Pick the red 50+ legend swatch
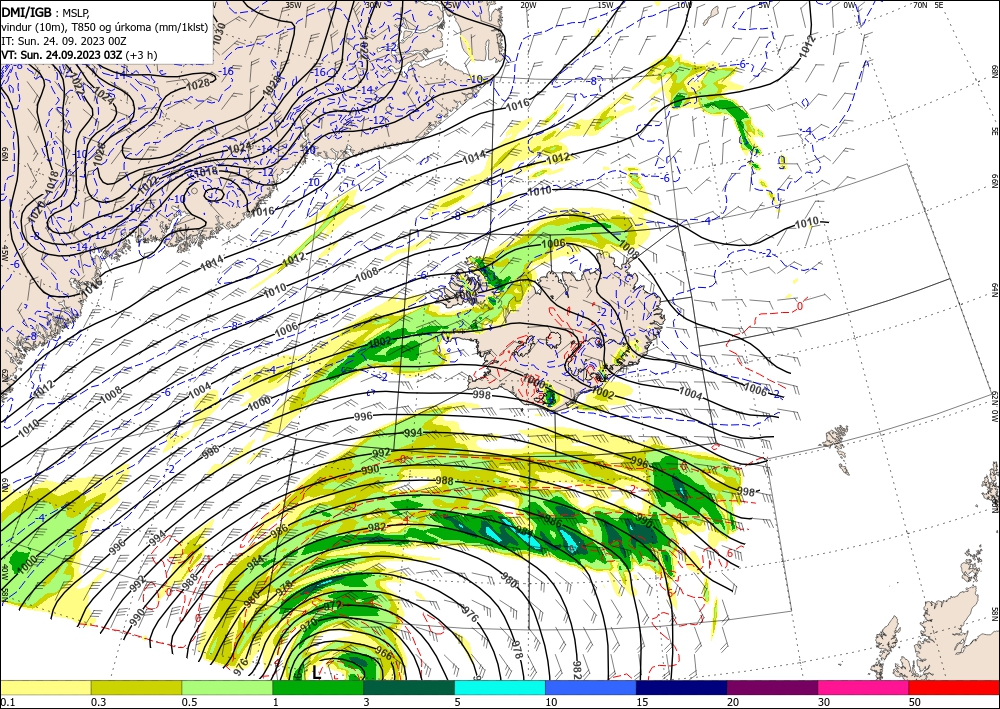This screenshot has height=709, width=1000. 954,687
